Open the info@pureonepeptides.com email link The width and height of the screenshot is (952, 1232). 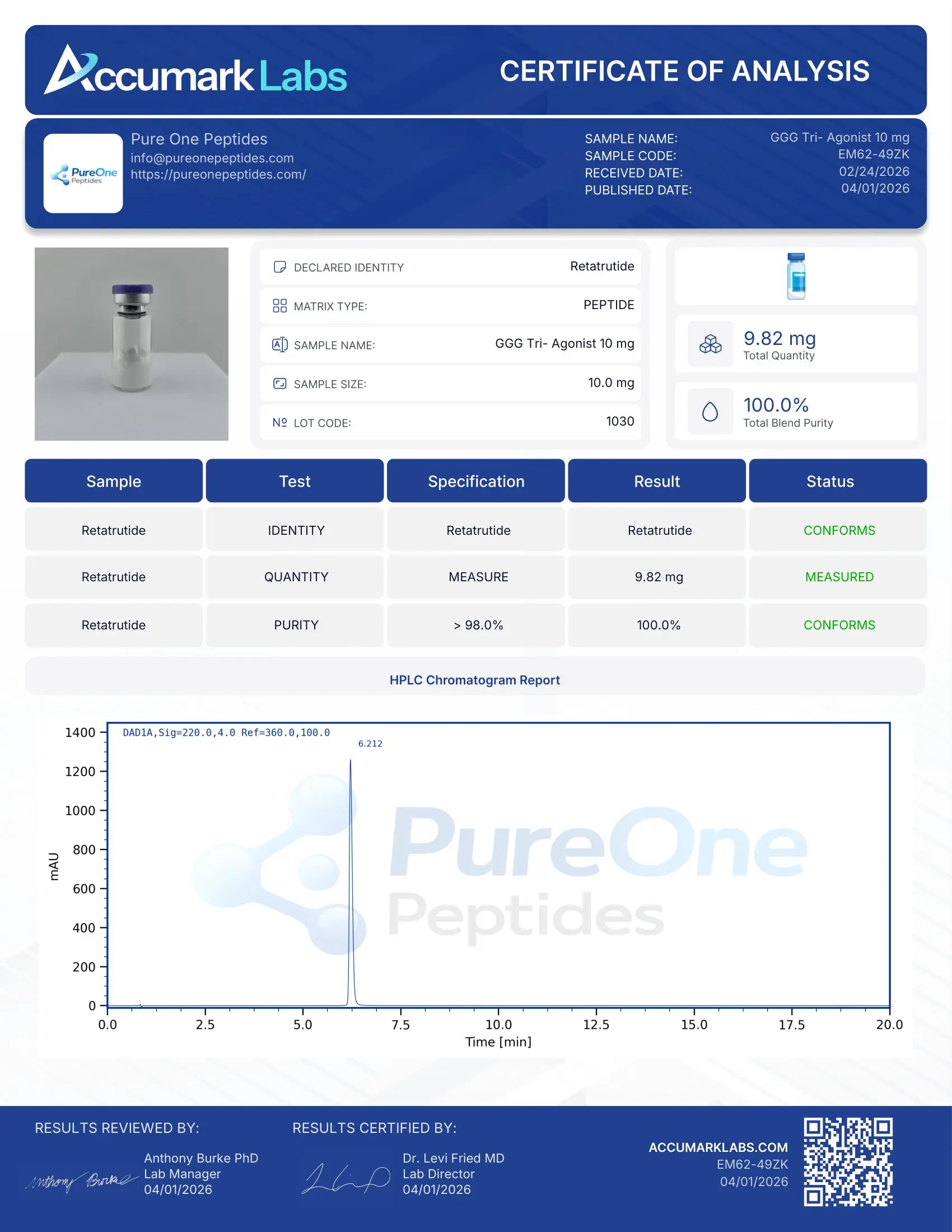pos(211,158)
